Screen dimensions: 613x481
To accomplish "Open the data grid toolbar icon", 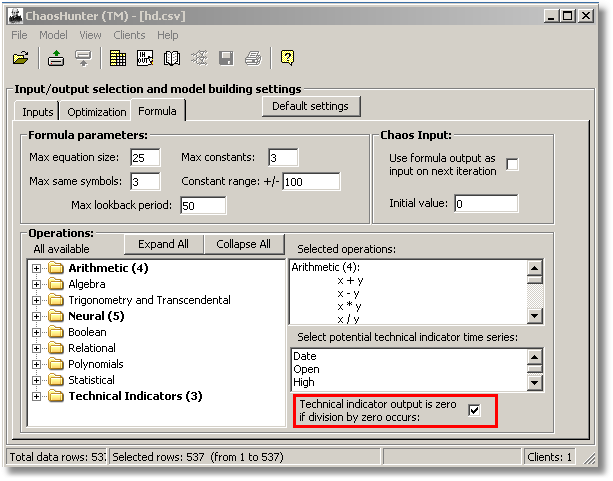I will click(118, 58).
